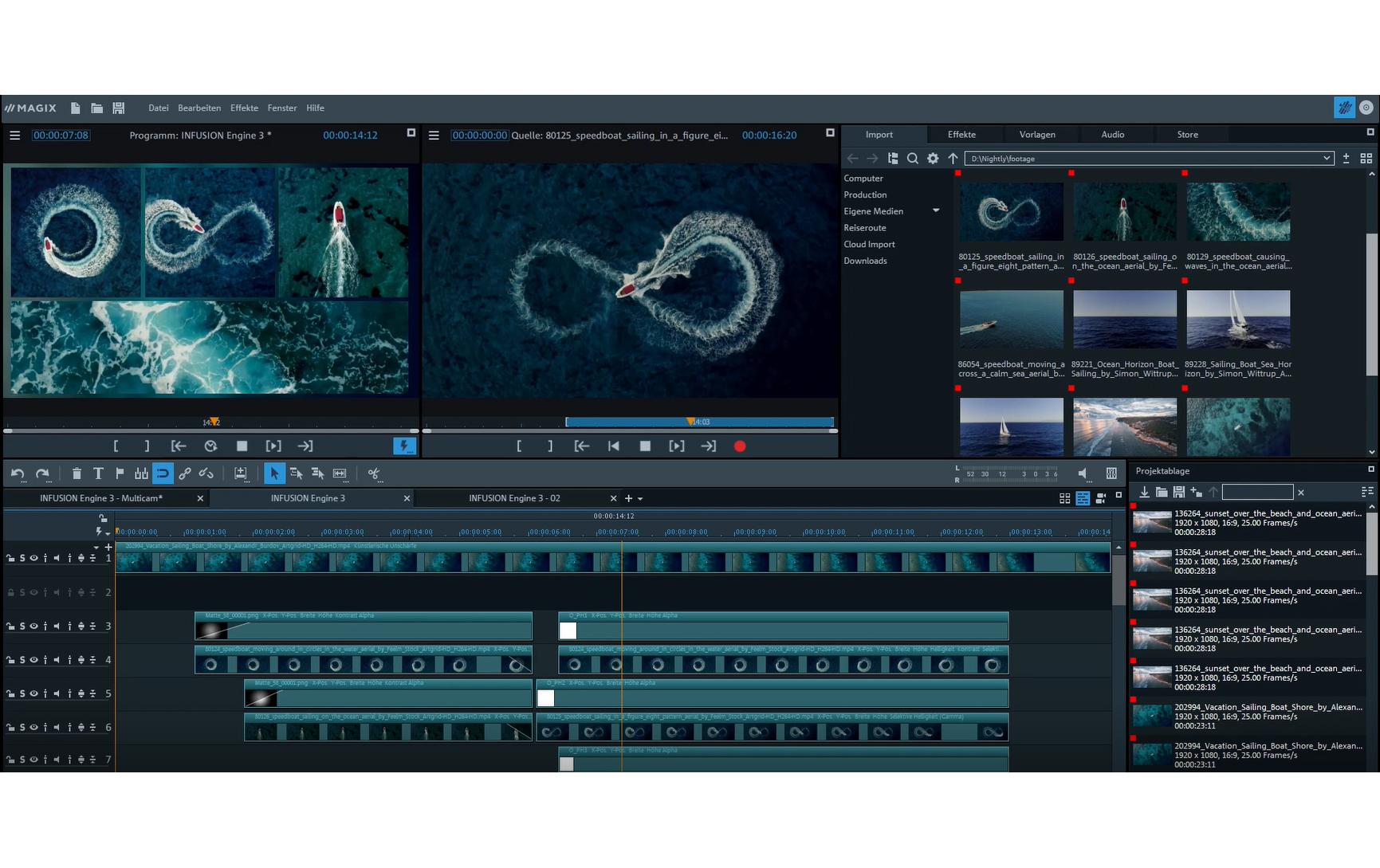This screenshot has width=1380, height=868.
Task: Toggle visibility eye on track 3
Action: [x=33, y=626]
